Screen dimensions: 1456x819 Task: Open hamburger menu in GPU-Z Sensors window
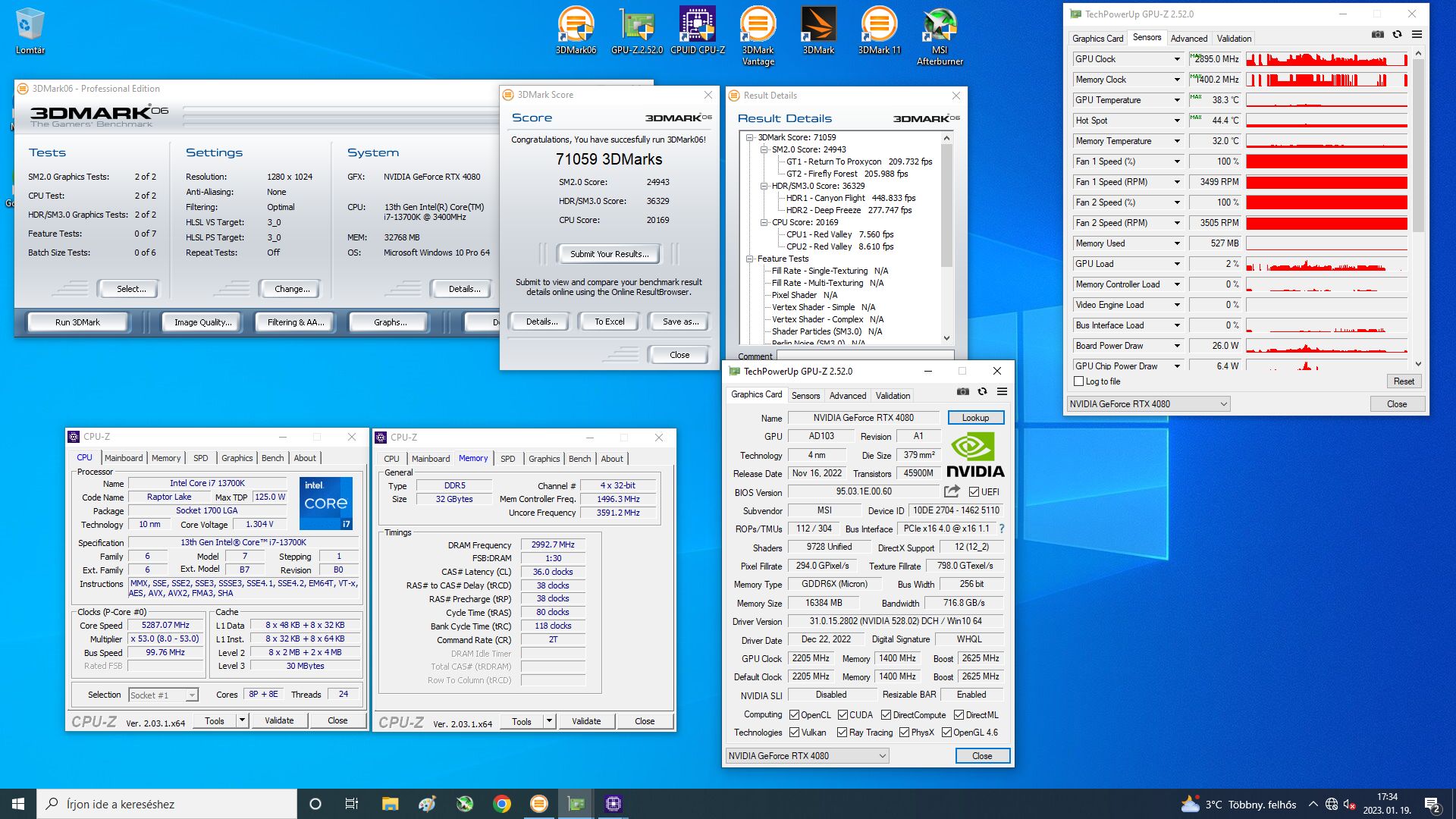[1417, 35]
